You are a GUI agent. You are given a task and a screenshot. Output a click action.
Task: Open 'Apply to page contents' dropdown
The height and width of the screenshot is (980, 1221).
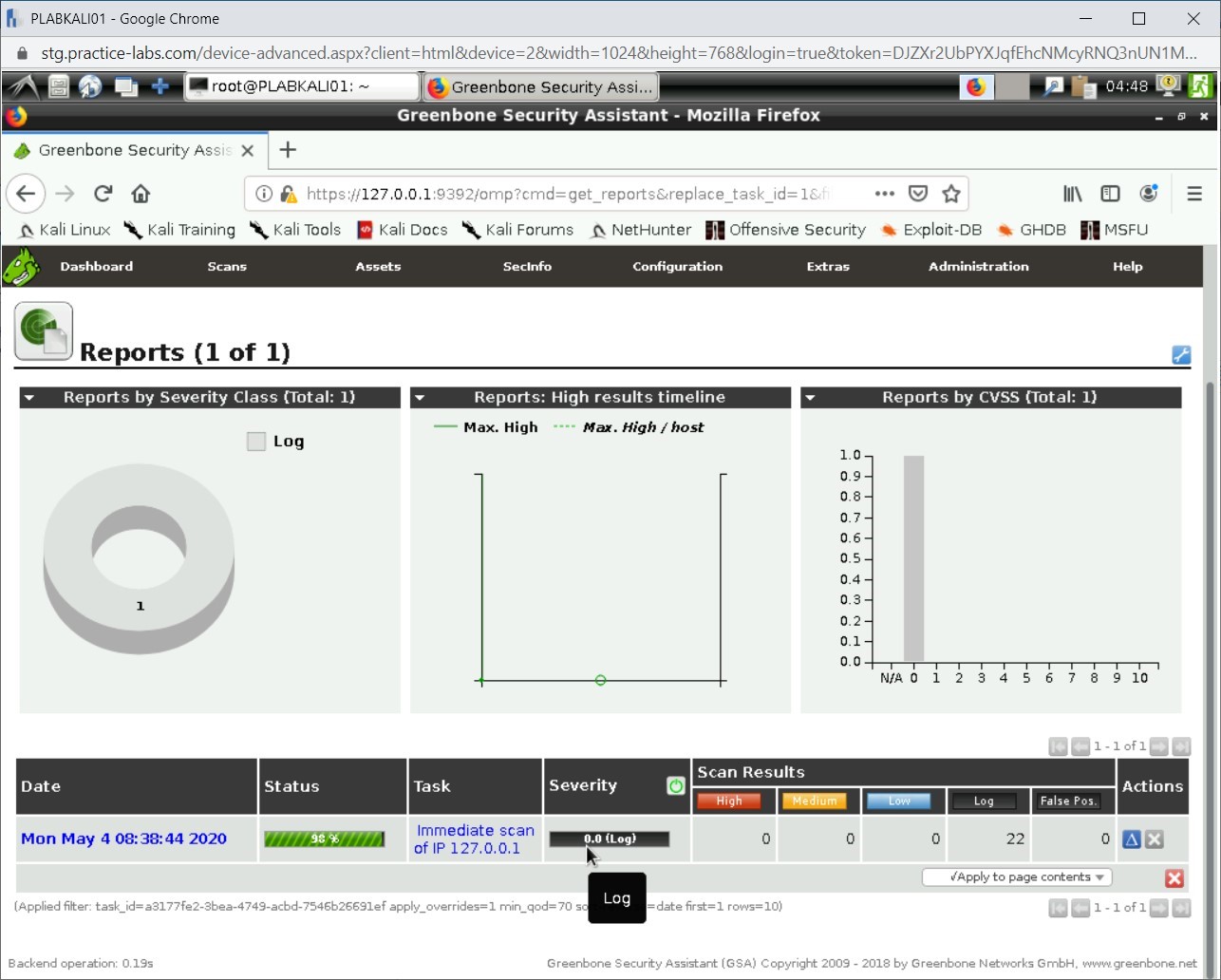1017,877
